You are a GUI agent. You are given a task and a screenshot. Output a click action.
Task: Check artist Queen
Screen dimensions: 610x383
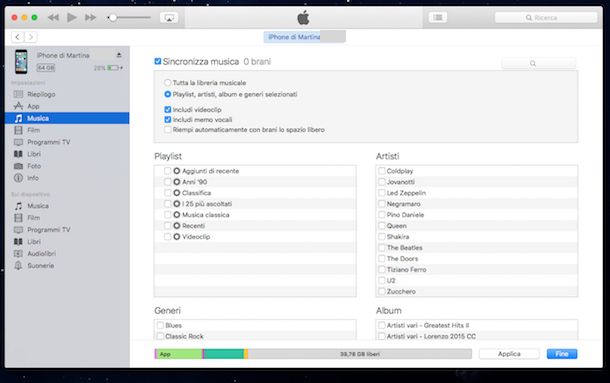(x=382, y=225)
